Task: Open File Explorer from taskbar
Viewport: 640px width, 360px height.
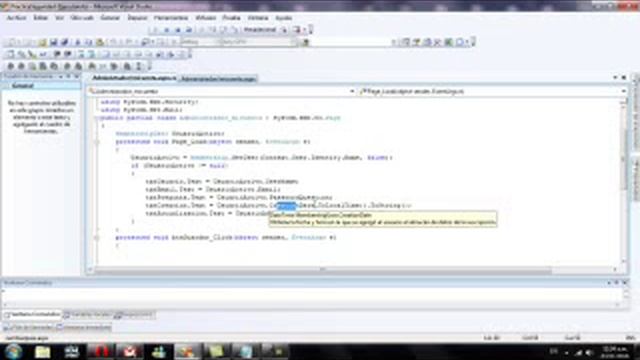Action: (42, 351)
